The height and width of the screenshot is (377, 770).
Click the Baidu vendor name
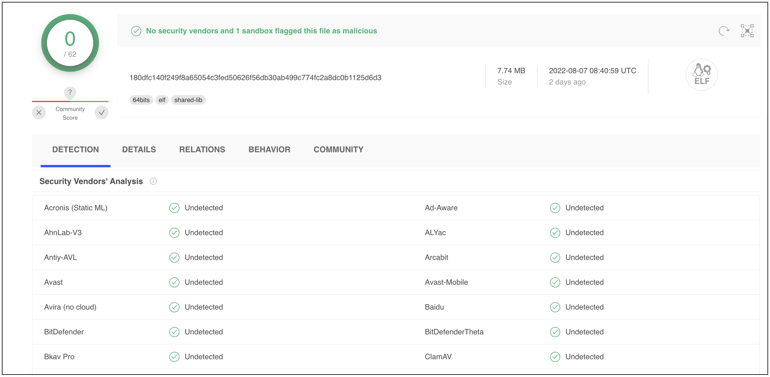tap(435, 307)
